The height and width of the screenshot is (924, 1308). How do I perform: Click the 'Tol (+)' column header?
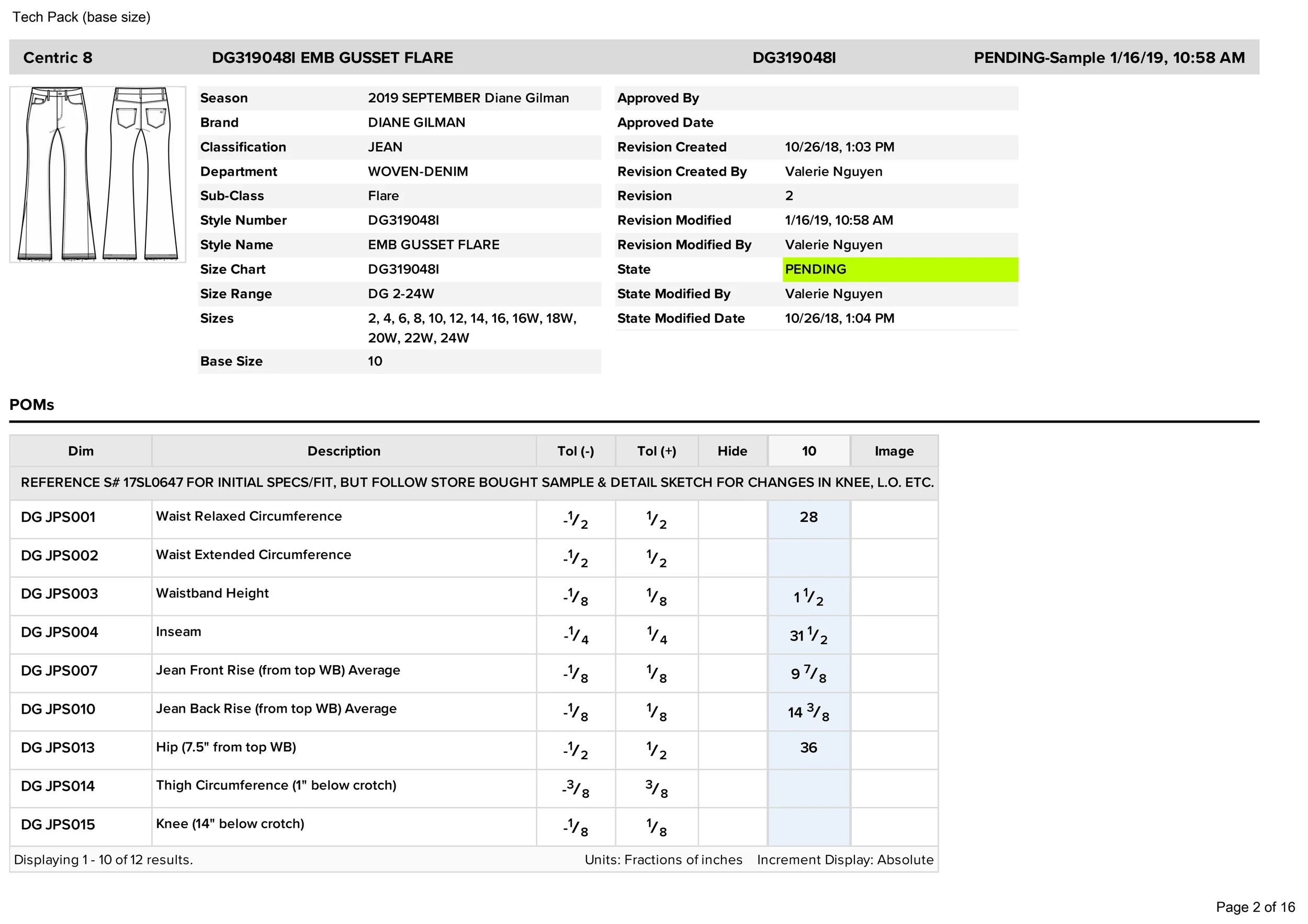click(x=656, y=451)
